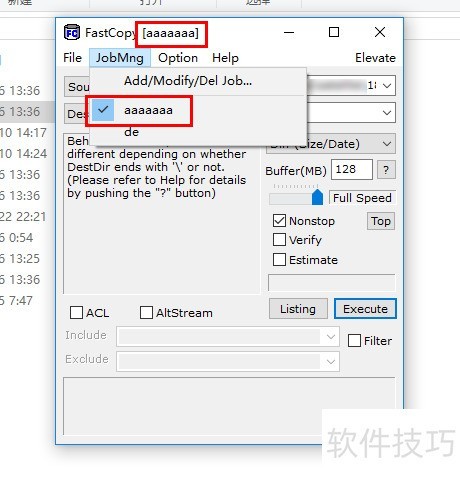Click the checkmark beside job aaaaaaa

103,110
